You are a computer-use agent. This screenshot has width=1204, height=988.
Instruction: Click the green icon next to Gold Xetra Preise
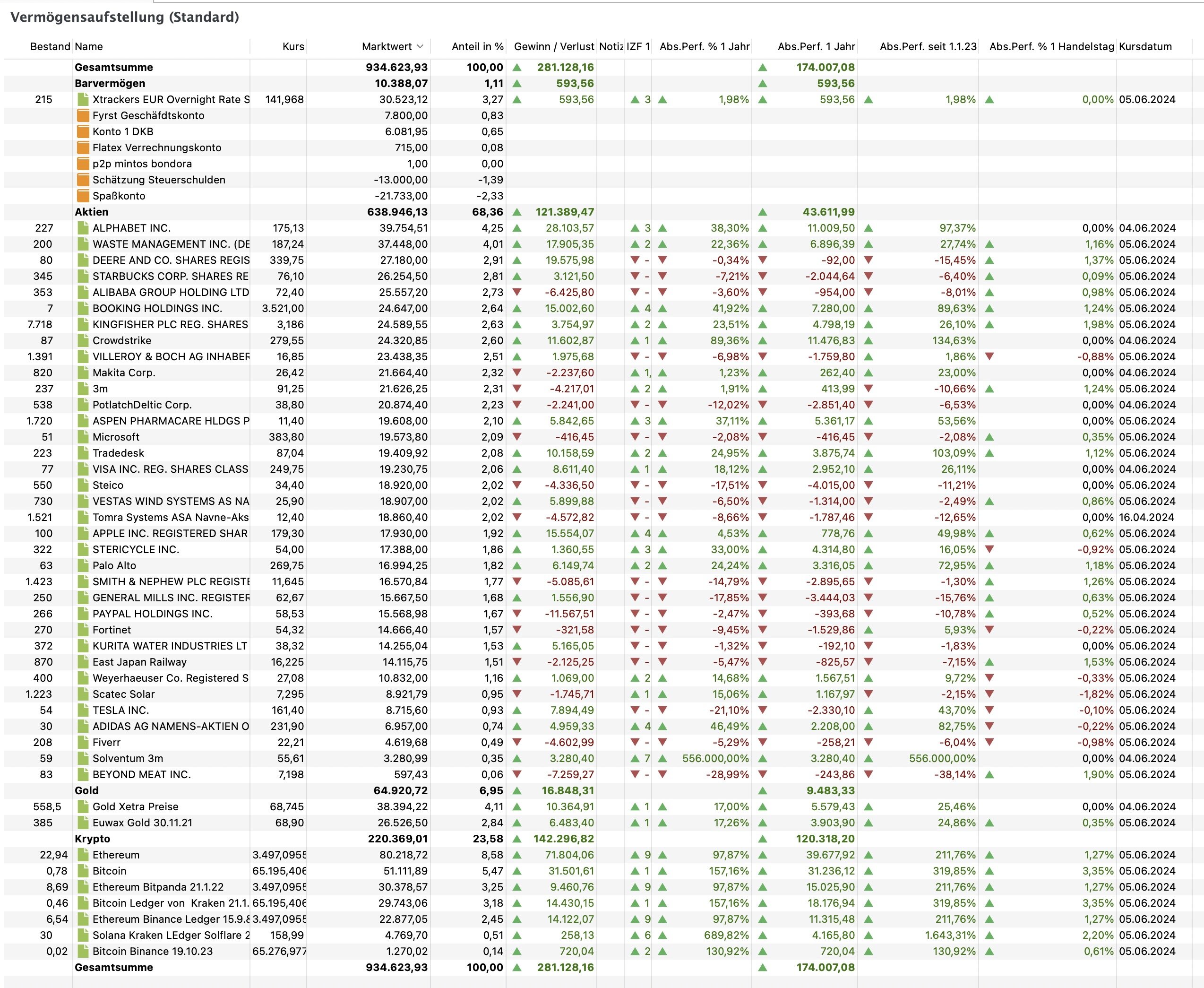(x=83, y=806)
